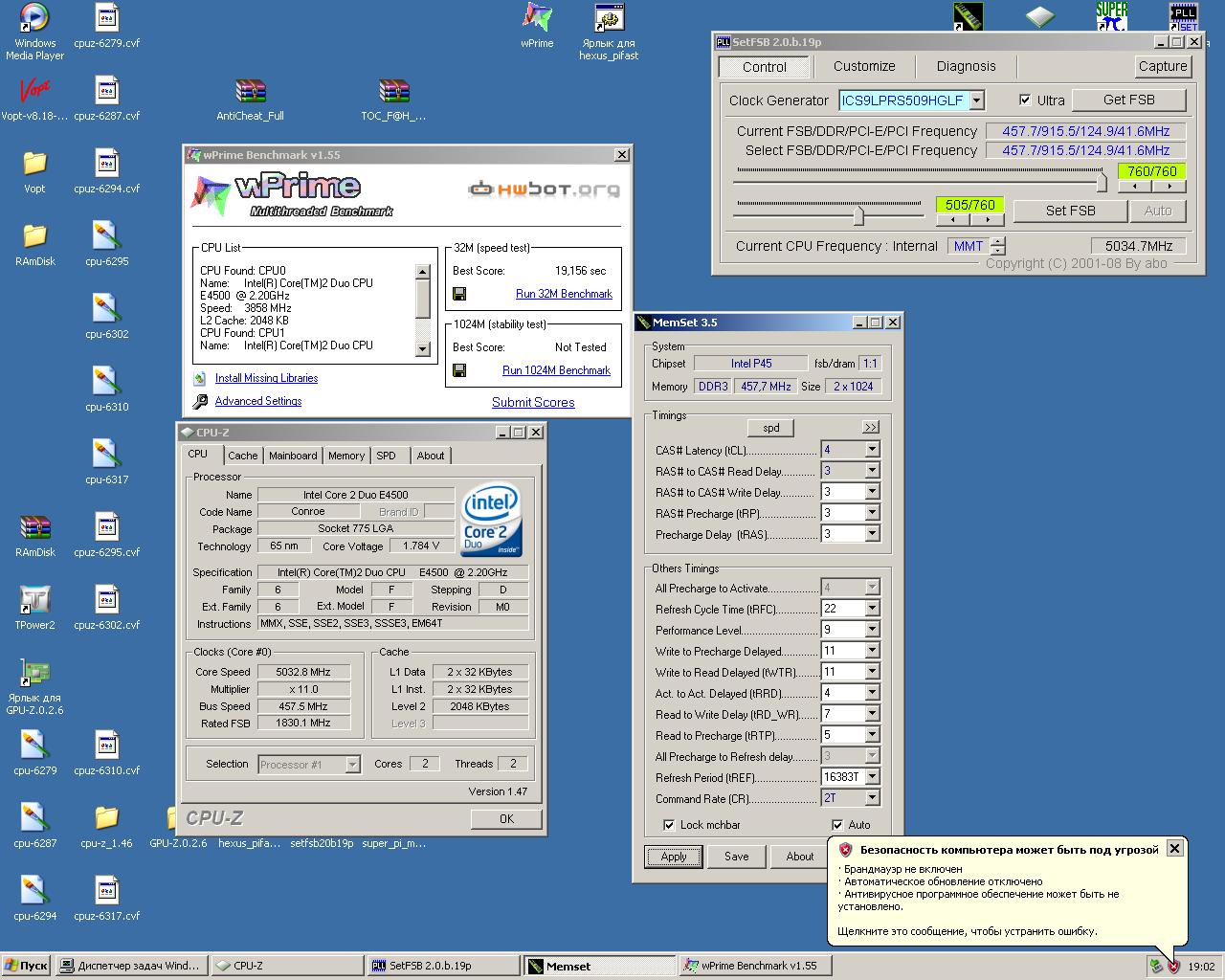Image resolution: width=1225 pixels, height=980 pixels.
Task: Switch to SPD tab in CPU-Z
Action: coord(386,456)
